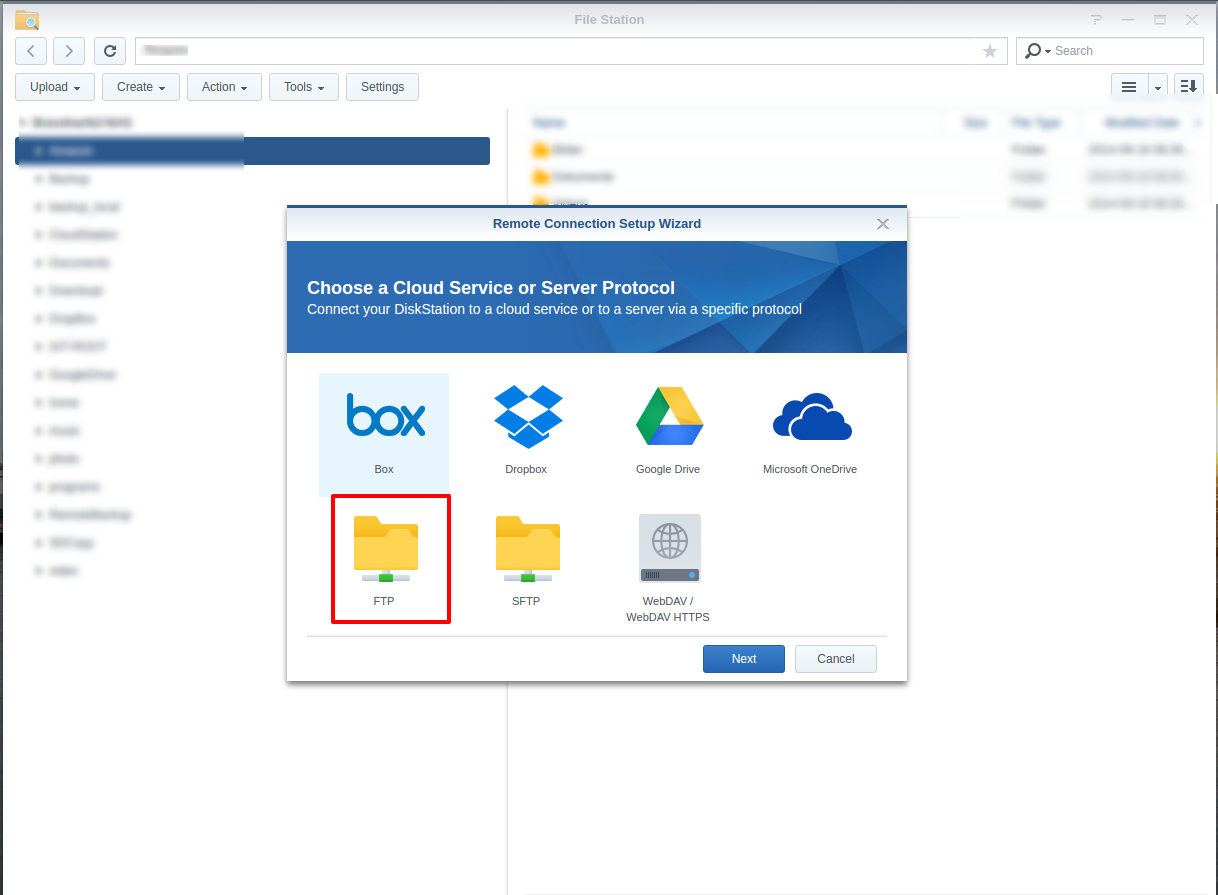Expand the home folder tree node
1218x895 pixels.
point(38,403)
